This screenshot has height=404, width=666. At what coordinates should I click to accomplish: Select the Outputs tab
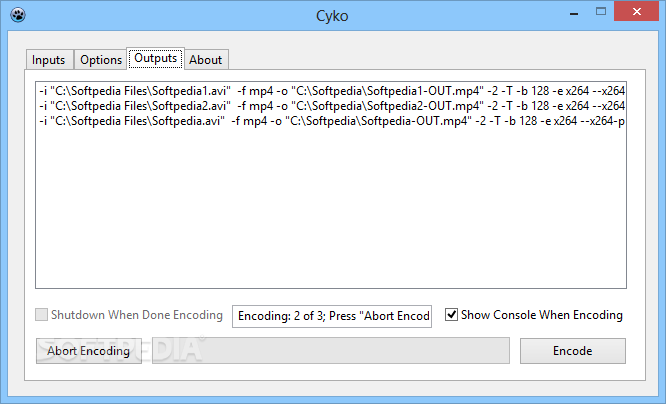click(x=155, y=59)
